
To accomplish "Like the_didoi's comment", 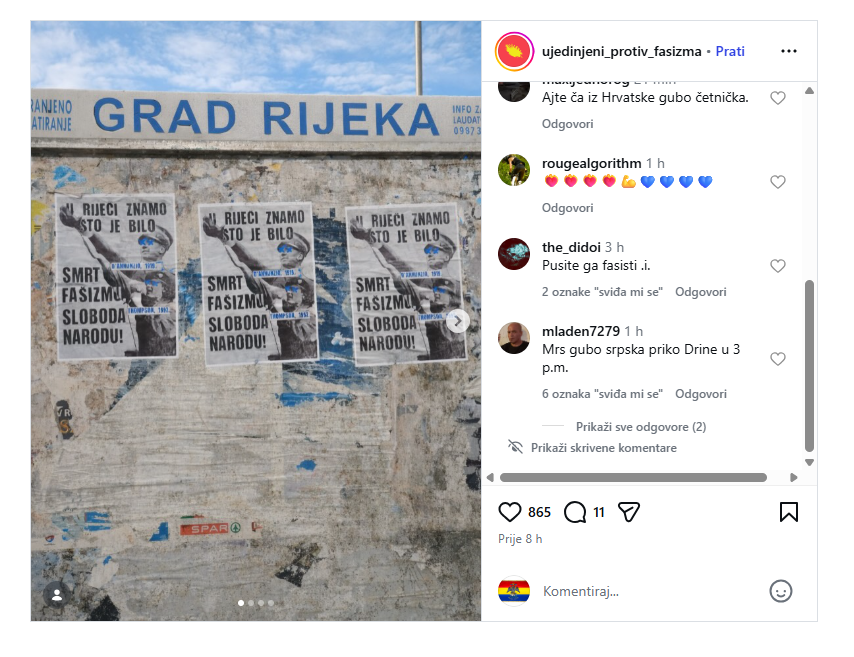I will [778, 266].
